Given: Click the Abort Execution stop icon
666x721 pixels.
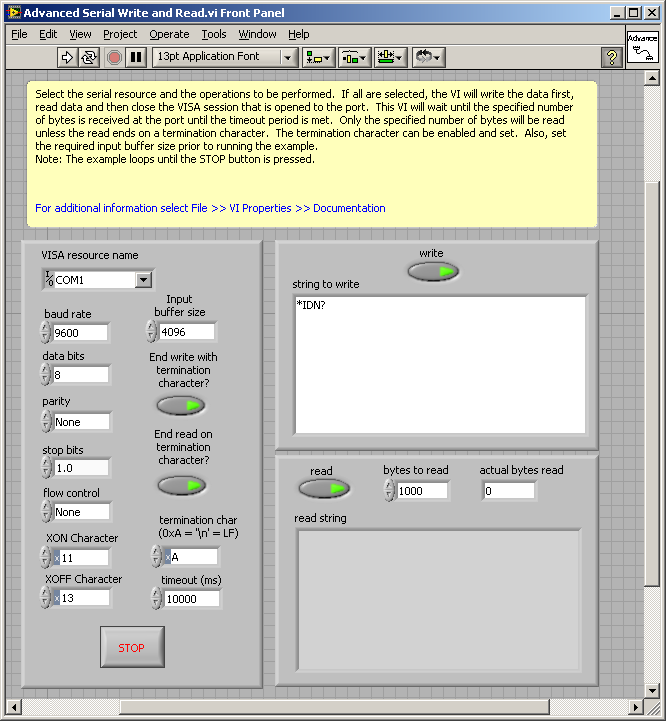Looking at the screenshot, I should pyautogui.click(x=114, y=57).
